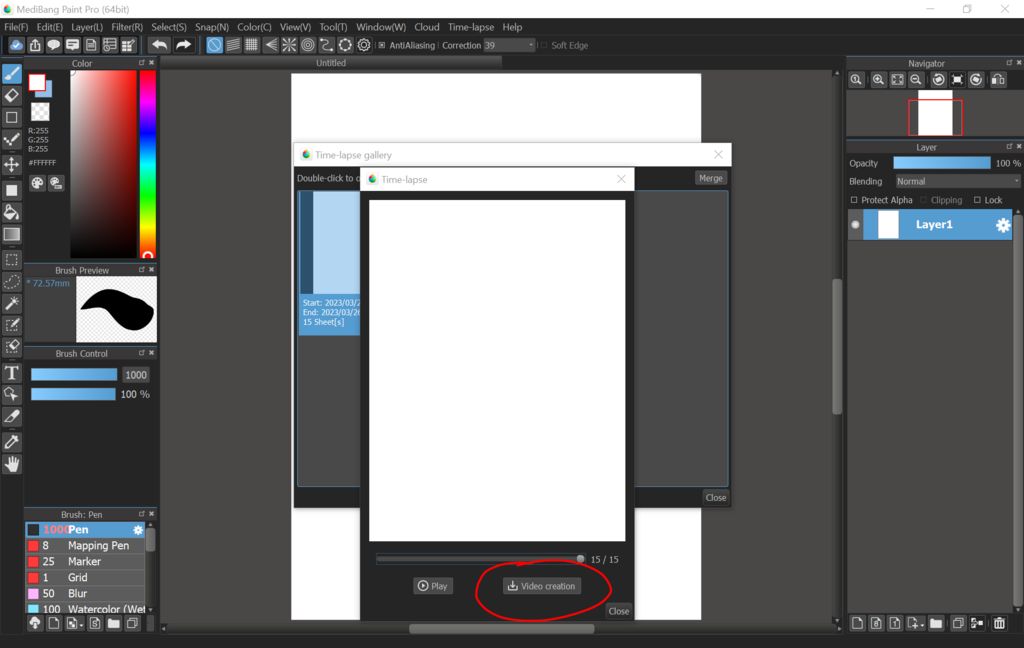Select the Magic Wand tool
This screenshot has height=648, width=1024.
click(x=12, y=303)
